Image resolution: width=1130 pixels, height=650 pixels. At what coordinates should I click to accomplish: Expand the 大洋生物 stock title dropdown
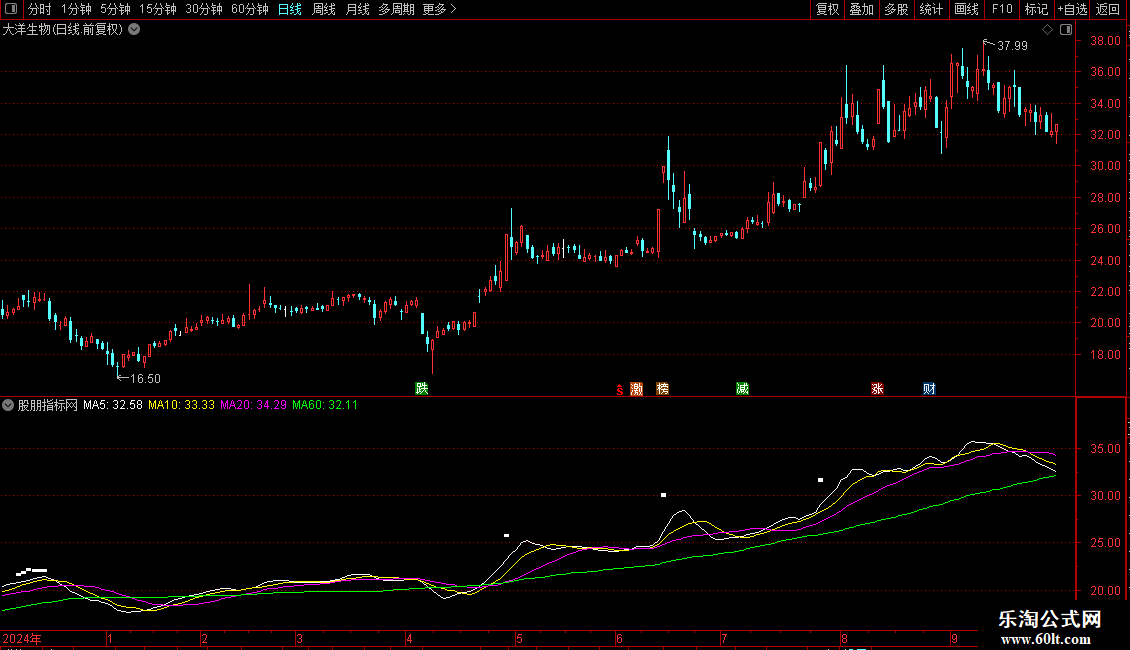[134, 29]
